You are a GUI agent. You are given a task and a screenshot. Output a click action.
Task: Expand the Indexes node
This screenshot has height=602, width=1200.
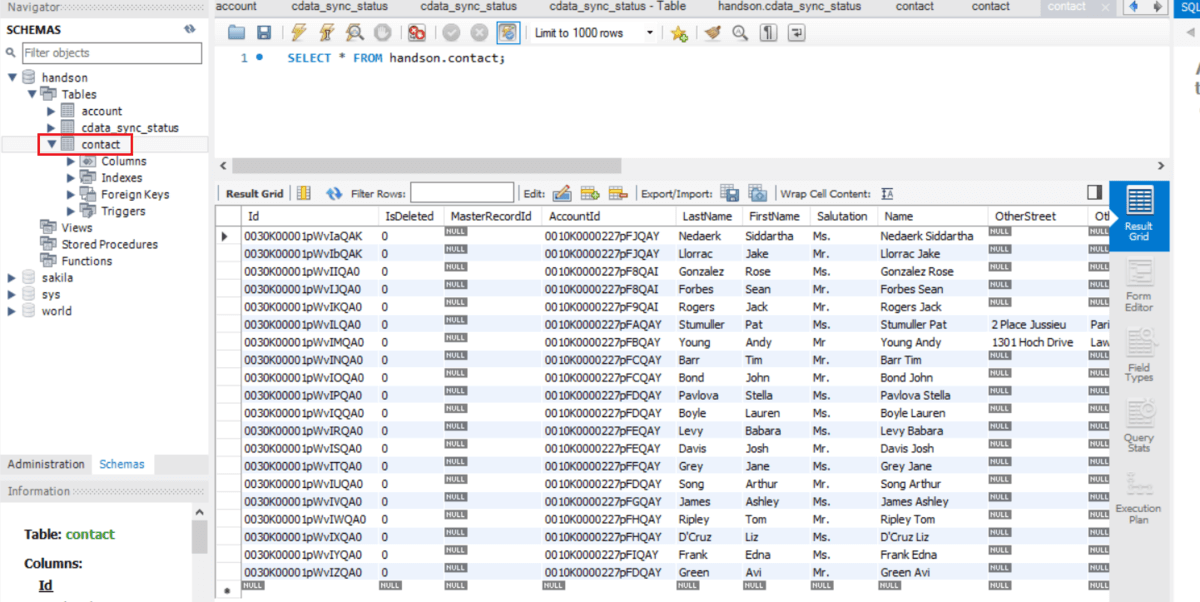click(x=71, y=178)
